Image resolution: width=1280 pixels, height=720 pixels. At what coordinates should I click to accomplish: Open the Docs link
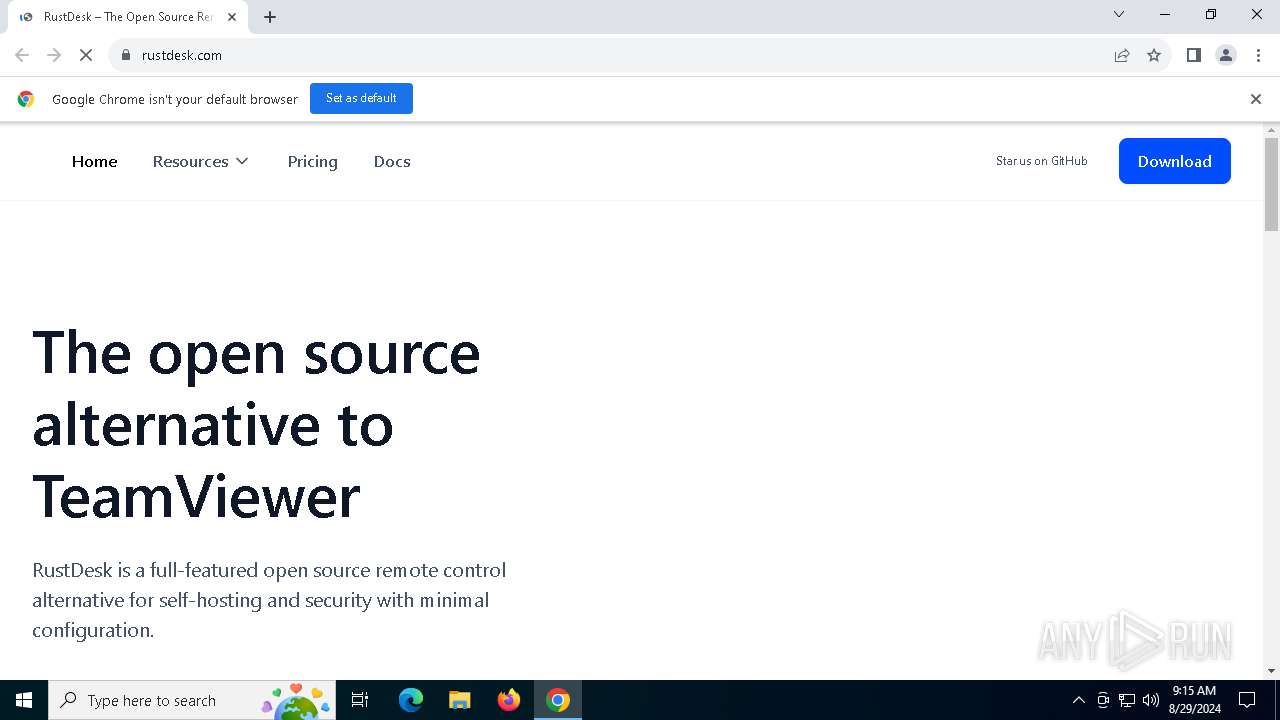[392, 161]
